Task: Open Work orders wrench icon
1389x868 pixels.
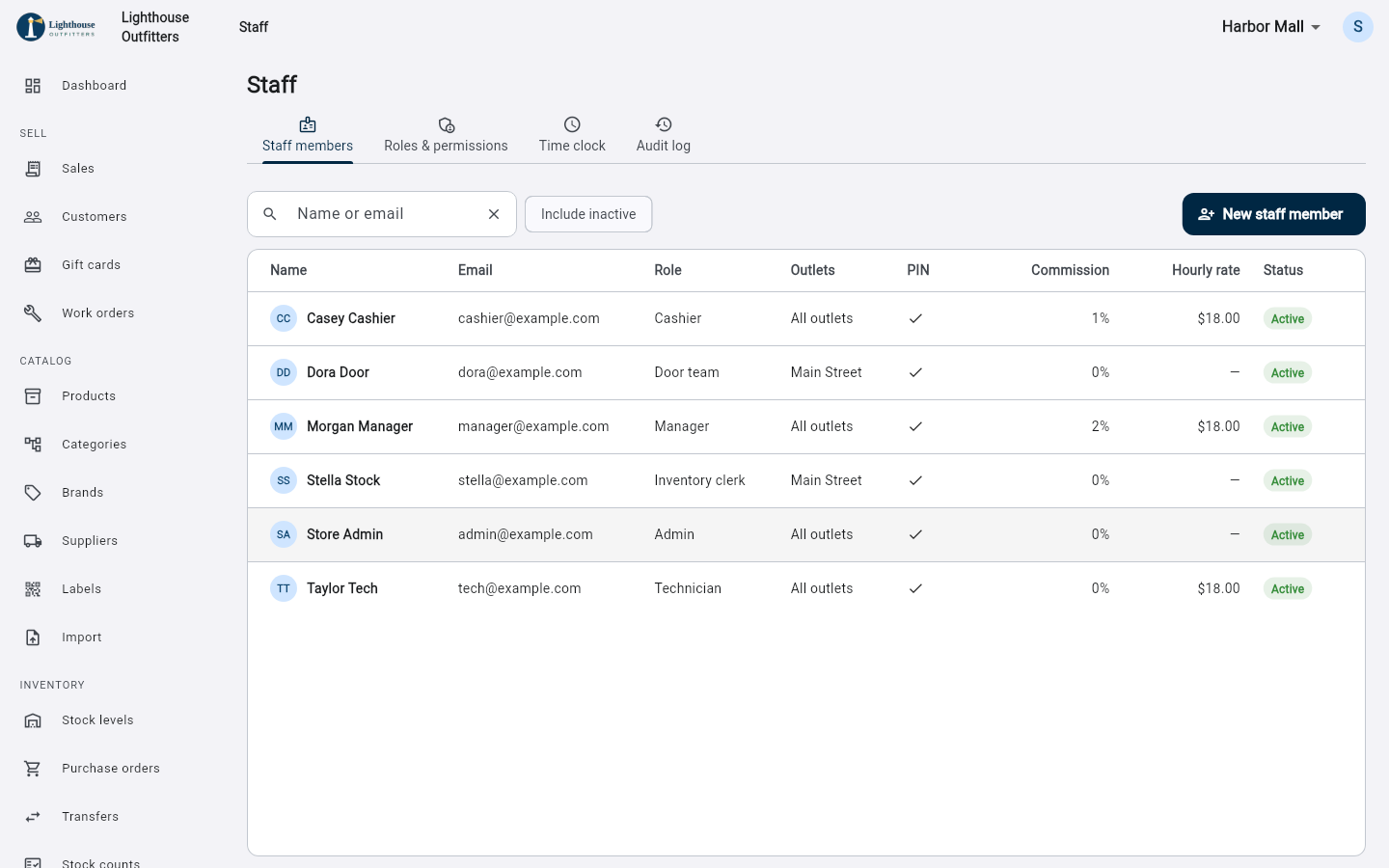Action: [x=33, y=313]
